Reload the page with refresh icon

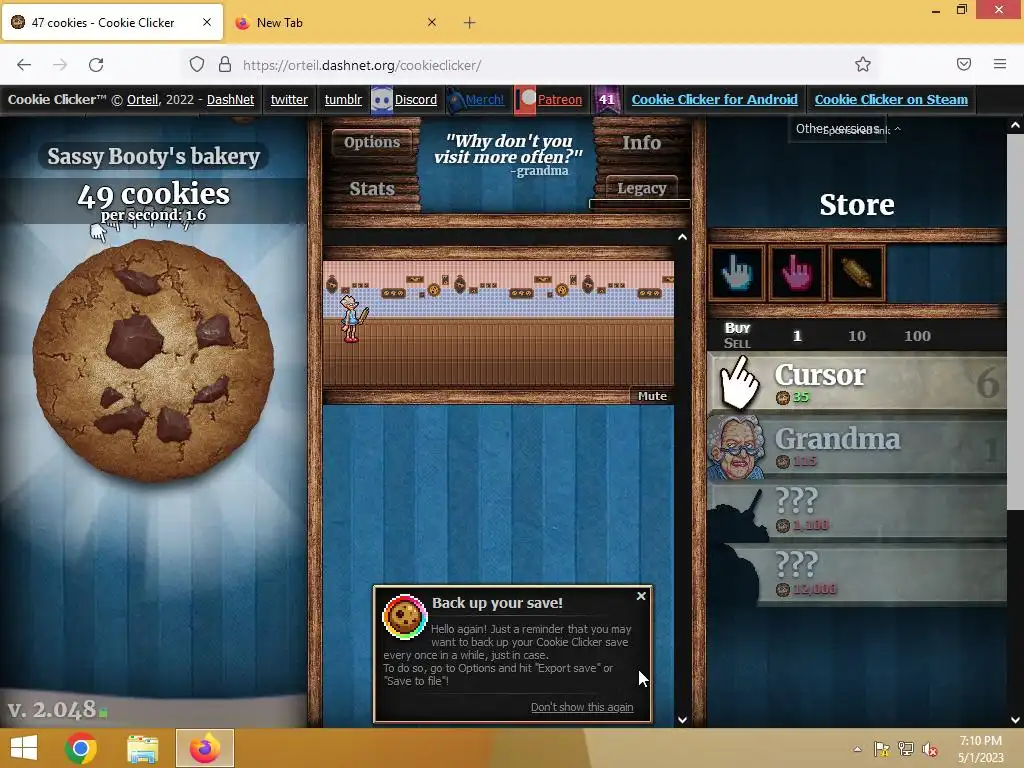[x=96, y=65]
